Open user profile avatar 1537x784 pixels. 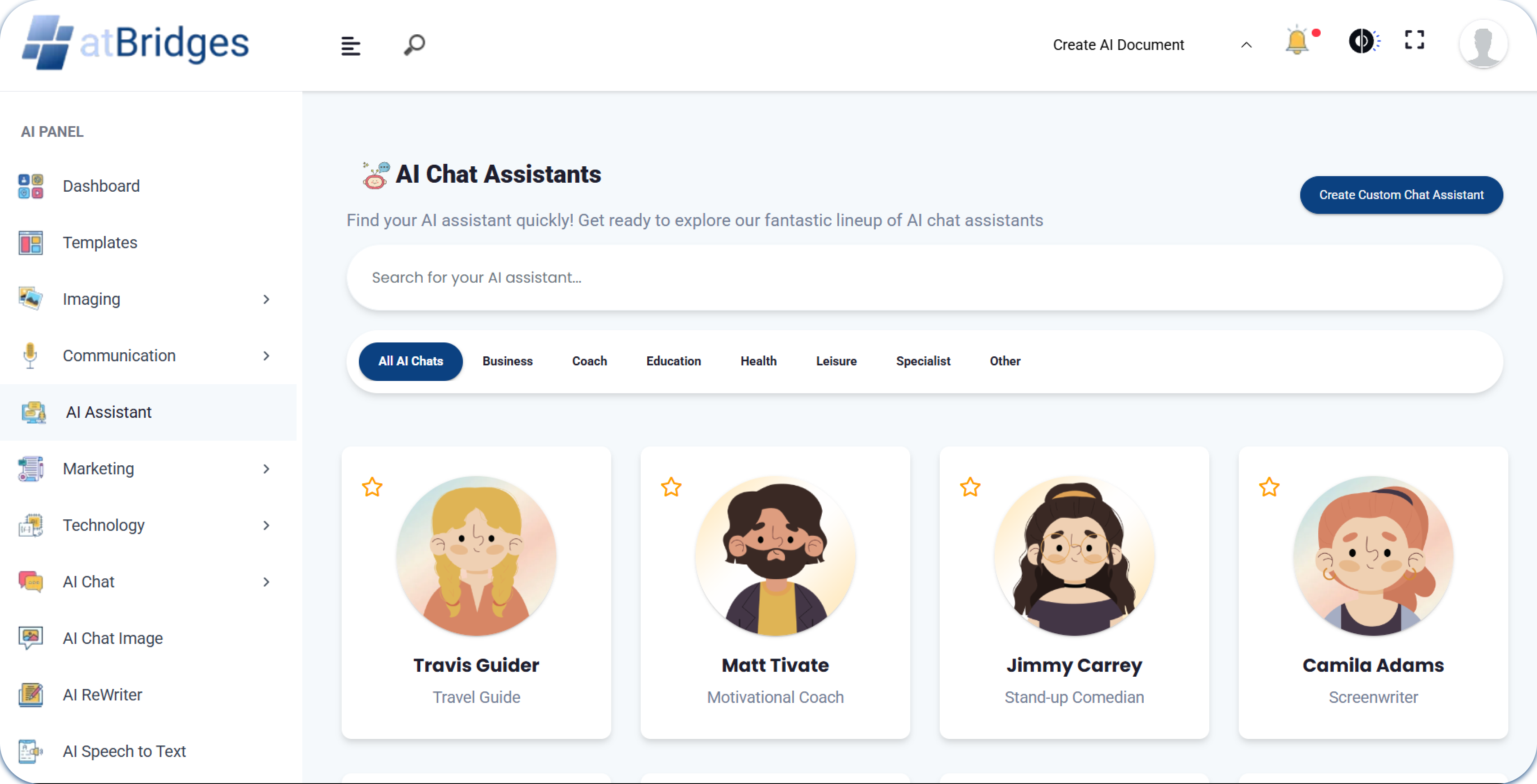[x=1483, y=44]
